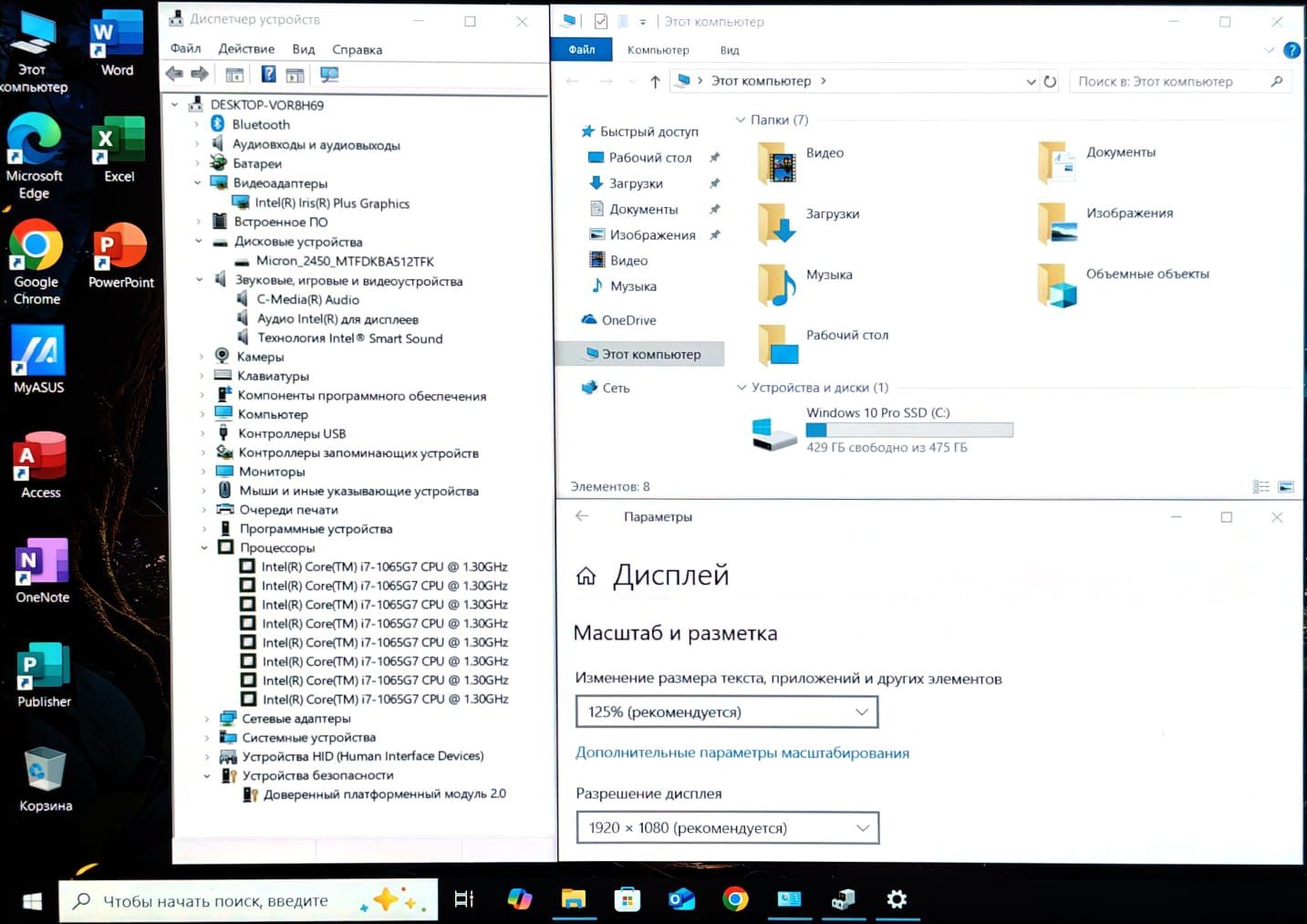The height and width of the screenshot is (924, 1307).
Task: Open OneNote desktop shortcut
Action: 42,570
